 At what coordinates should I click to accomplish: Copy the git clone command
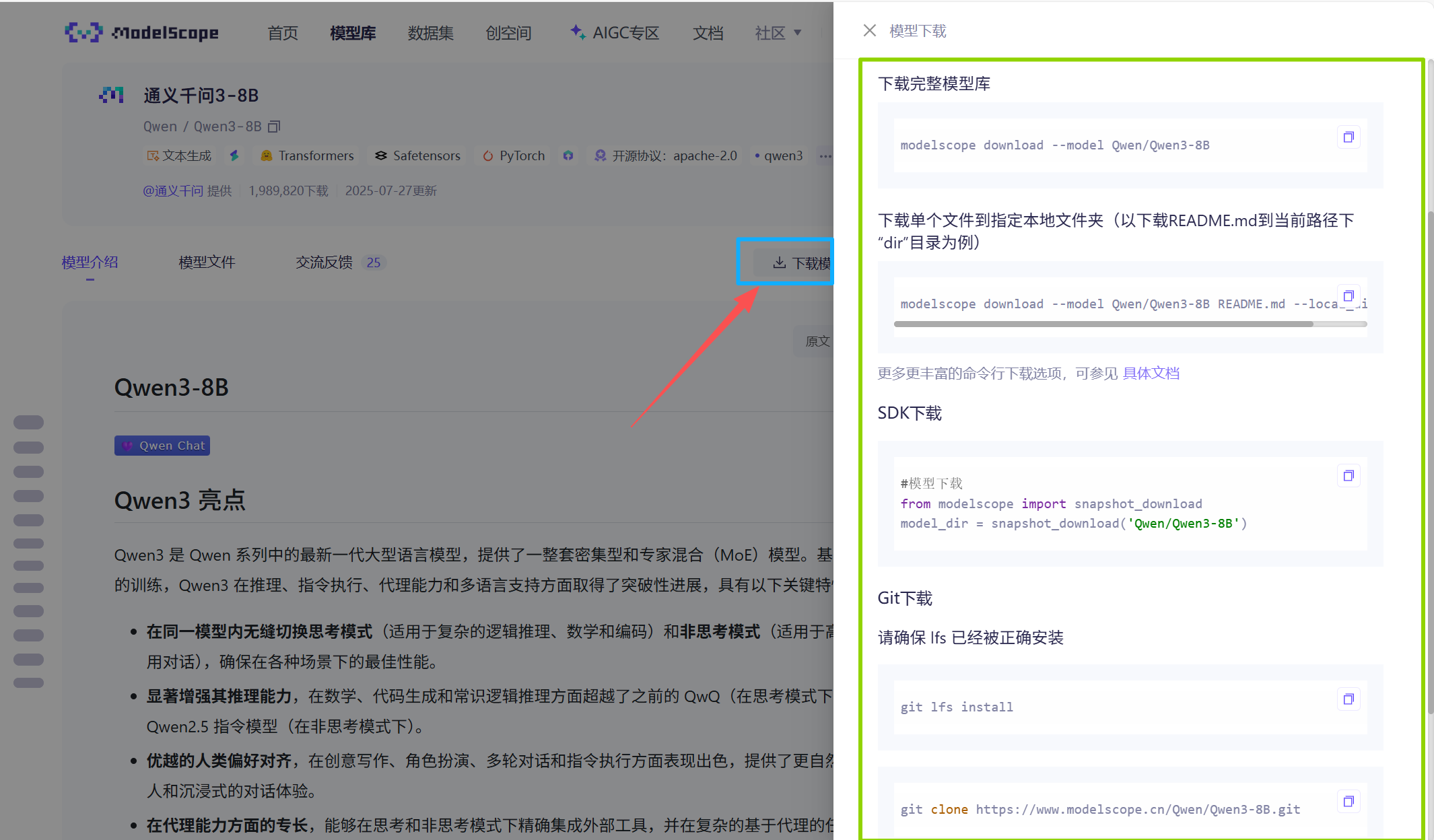coord(1348,801)
